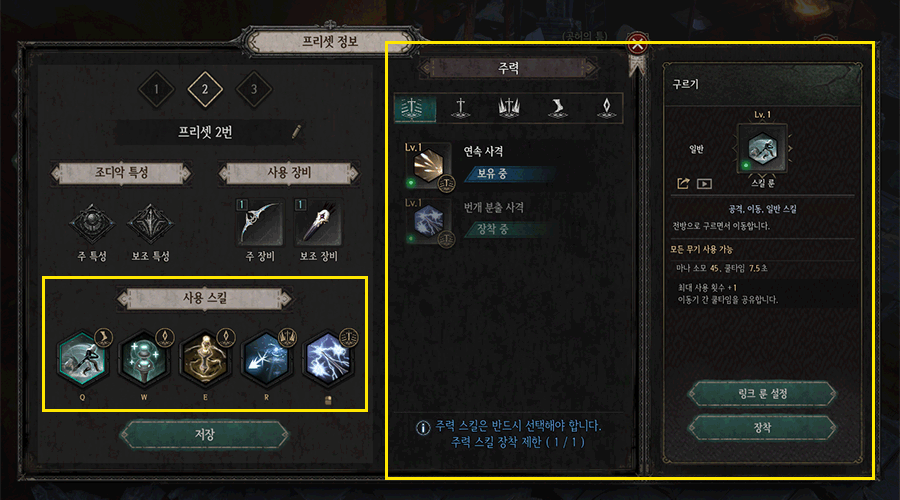900x500 pixels.
Task: Click the 장착 equip button
Action: click(x=762, y=428)
